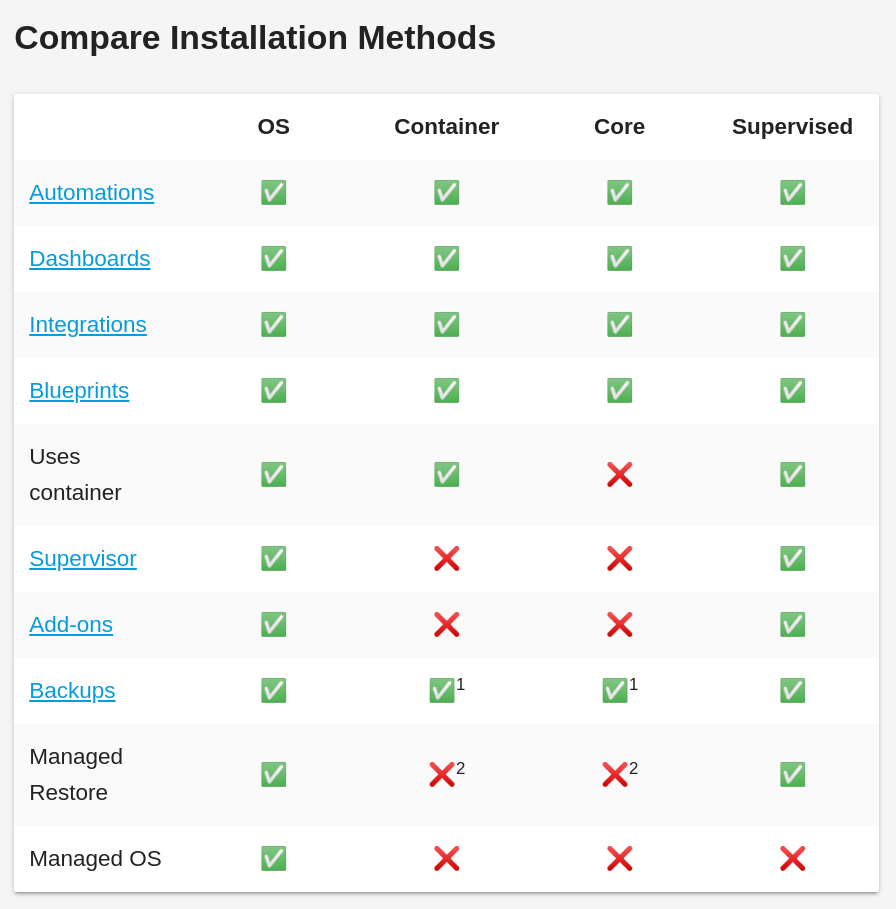Click the Managed Restore row label

tap(76, 775)
